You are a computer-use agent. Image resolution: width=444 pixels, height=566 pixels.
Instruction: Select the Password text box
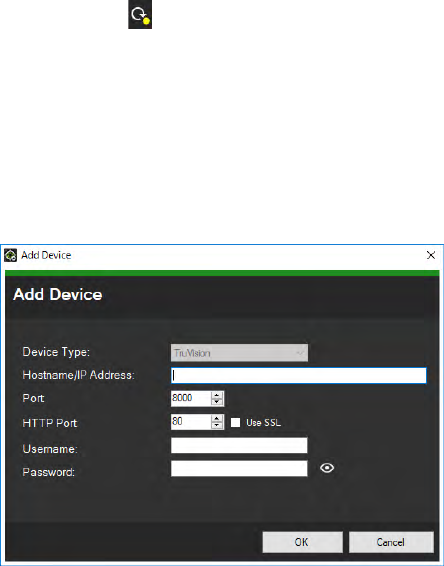(239, 469)
